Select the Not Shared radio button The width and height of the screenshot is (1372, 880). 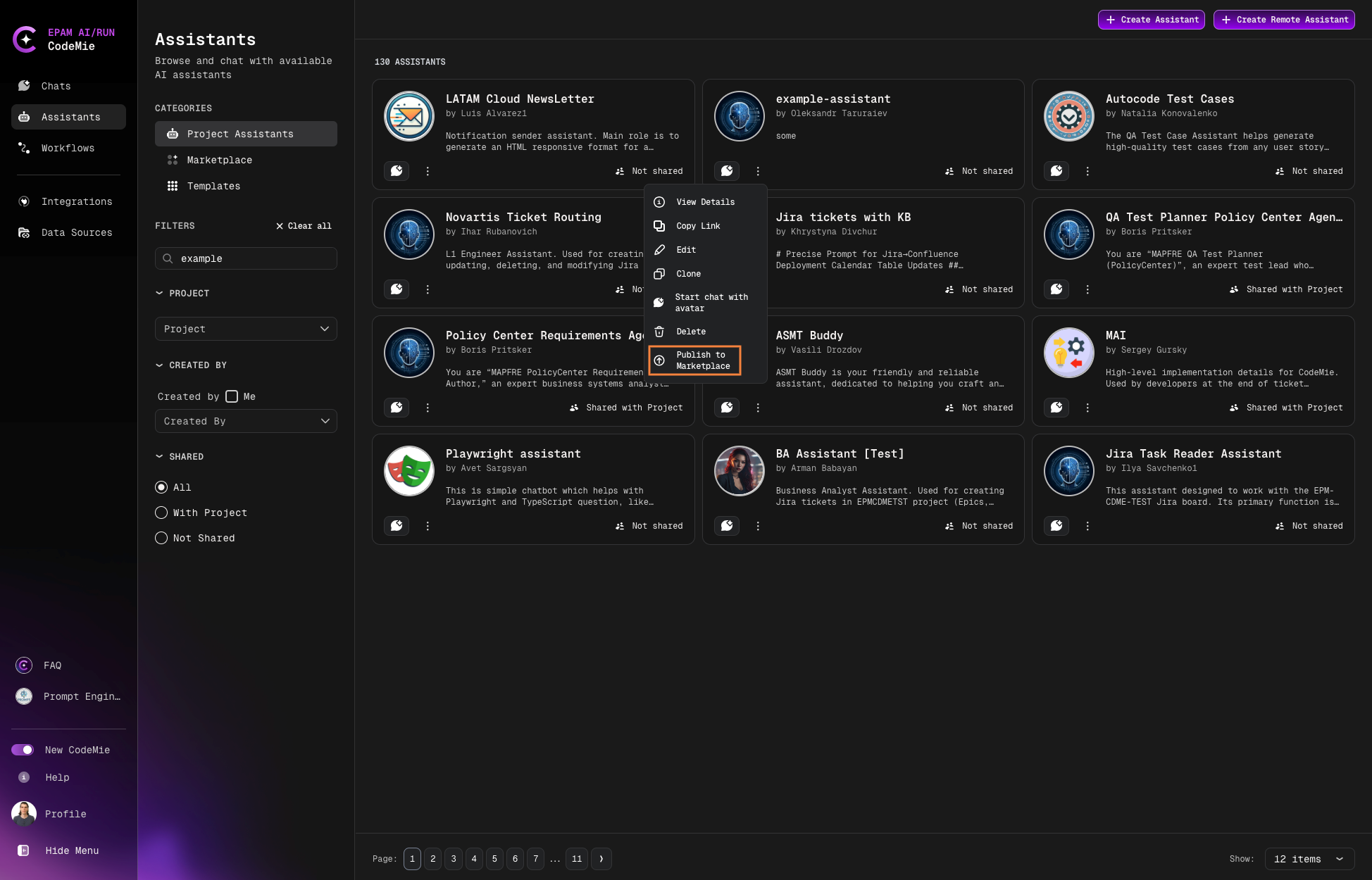coord(161,538)
